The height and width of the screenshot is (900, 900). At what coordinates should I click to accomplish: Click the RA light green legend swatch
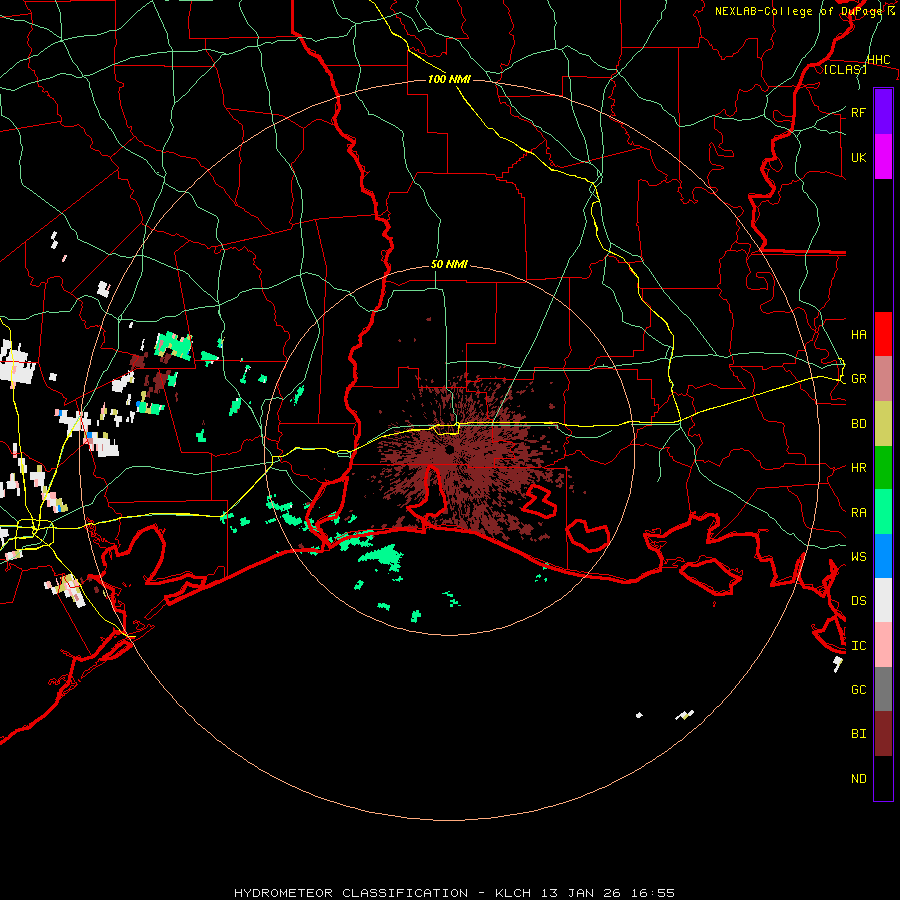pos(883,511)
